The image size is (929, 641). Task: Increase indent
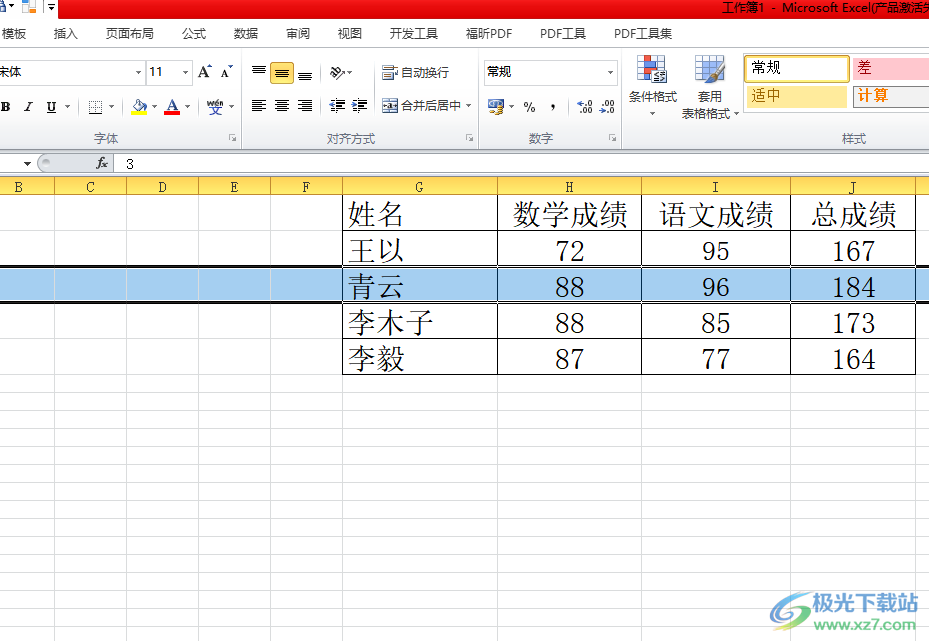coord(360,105)
